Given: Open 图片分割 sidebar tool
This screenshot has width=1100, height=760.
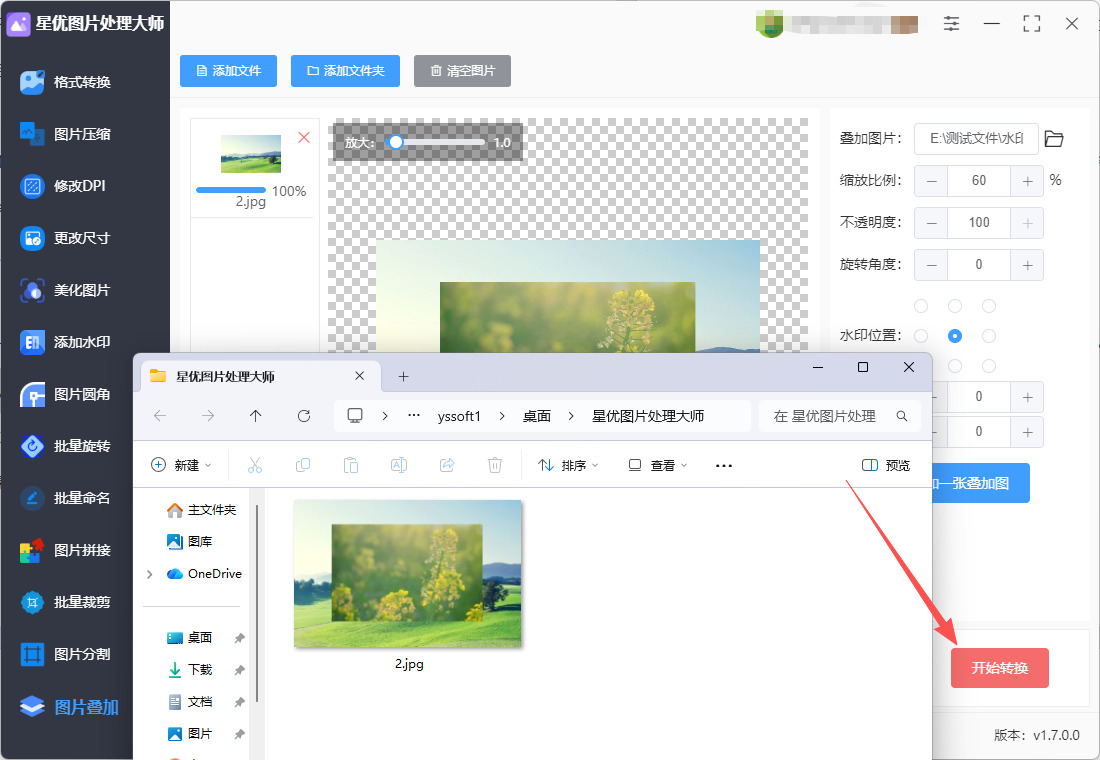Looking at the screenshot, I should coord(65,654).
